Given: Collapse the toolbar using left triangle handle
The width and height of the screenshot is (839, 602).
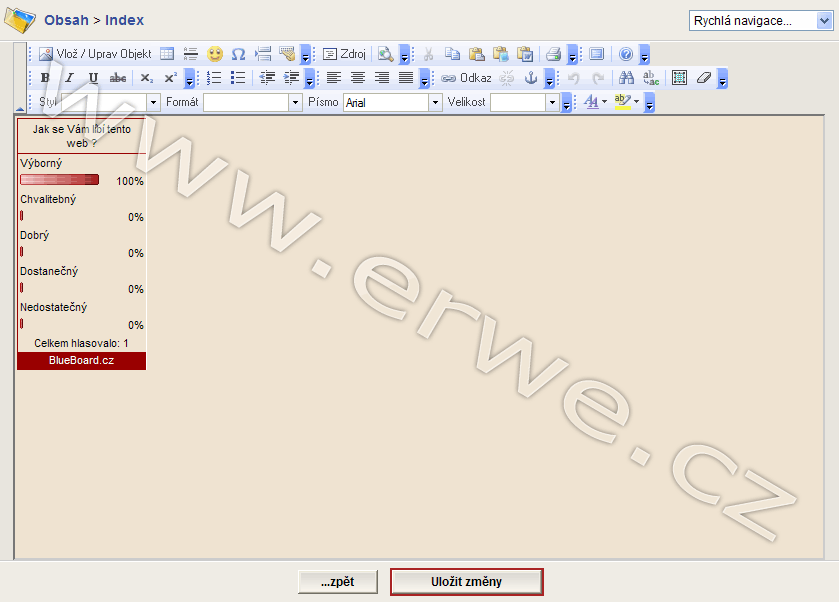Looking at the screenshot, I should 20,108.
